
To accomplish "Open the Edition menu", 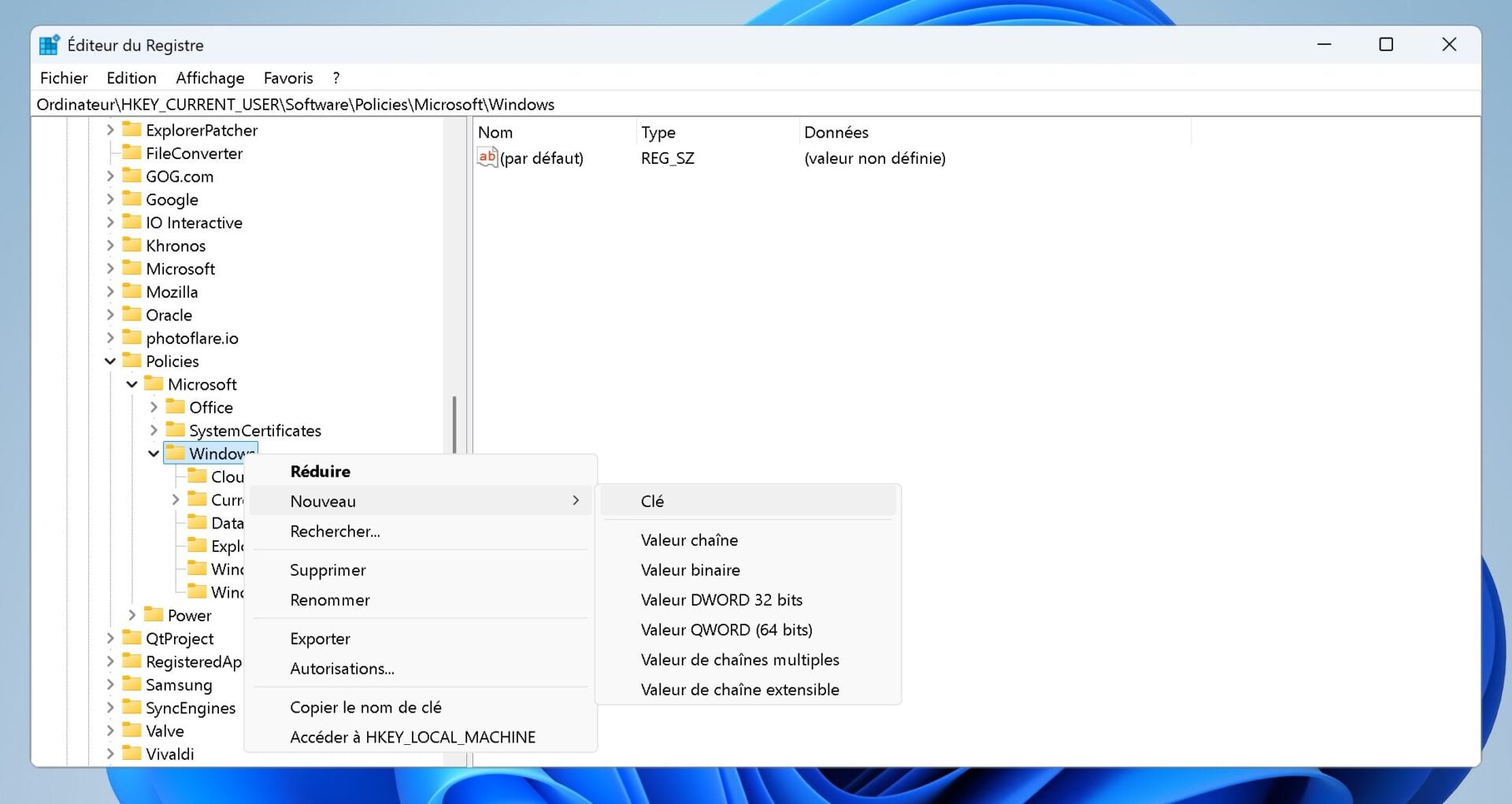I will 132,77.
